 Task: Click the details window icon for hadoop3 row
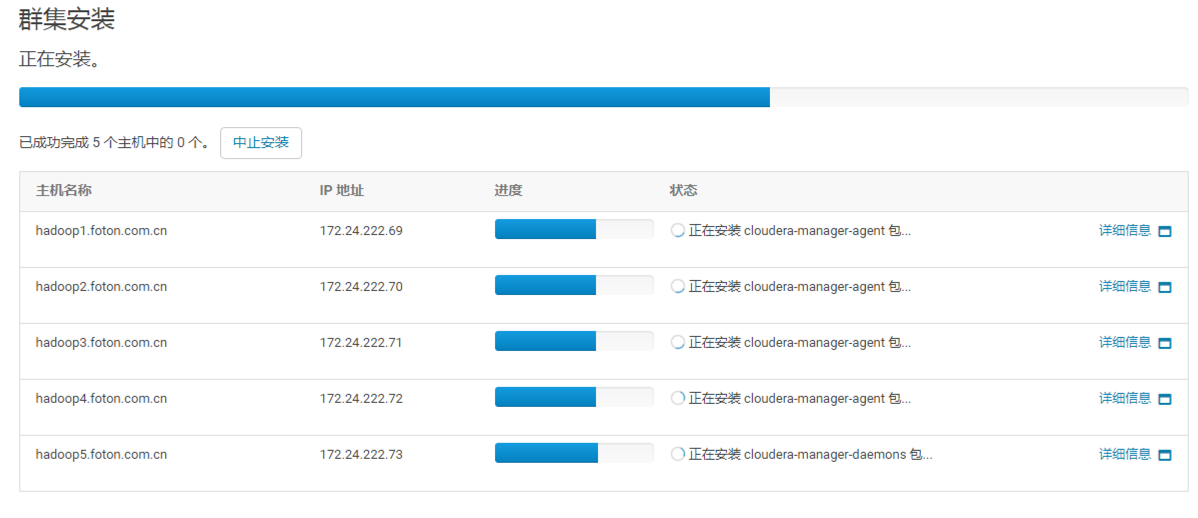(x=1164, y=343)
